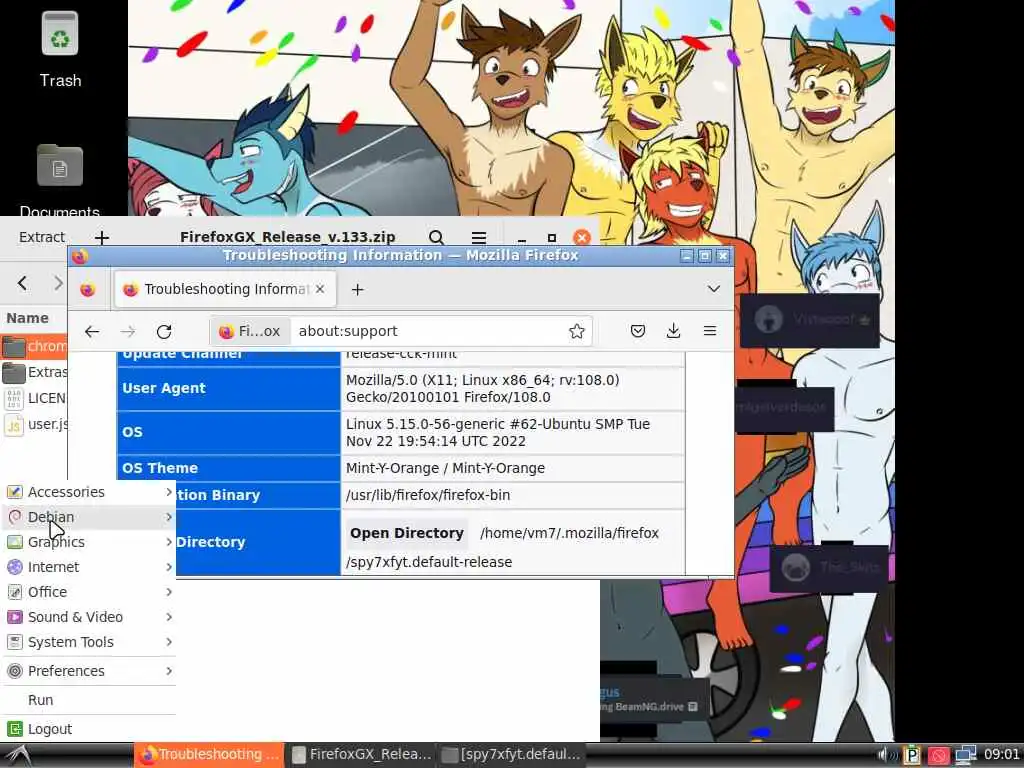Go forward in archive manager
The width and height of the screenshot is (1024, 768).
point(58,283)
